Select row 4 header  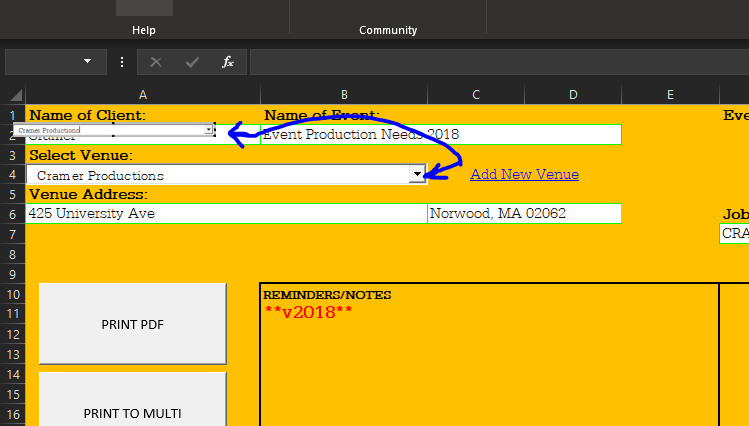(12, 175)
